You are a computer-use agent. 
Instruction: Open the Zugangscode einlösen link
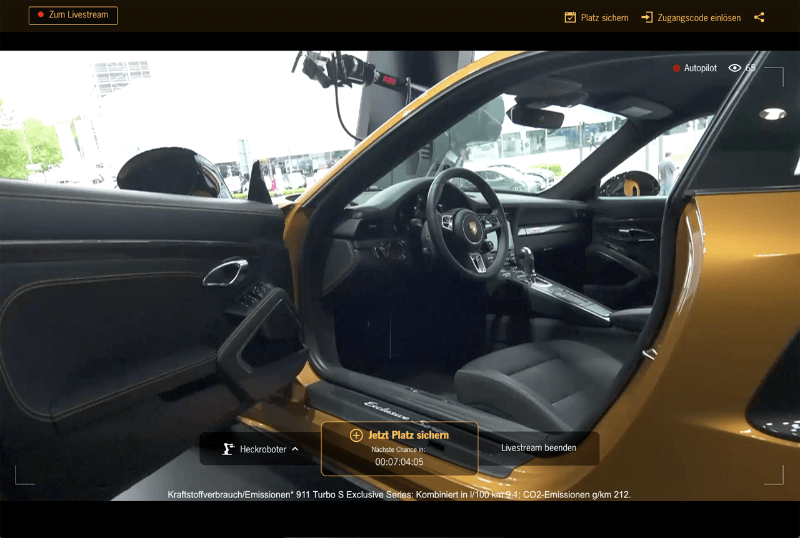click(691, 17)
